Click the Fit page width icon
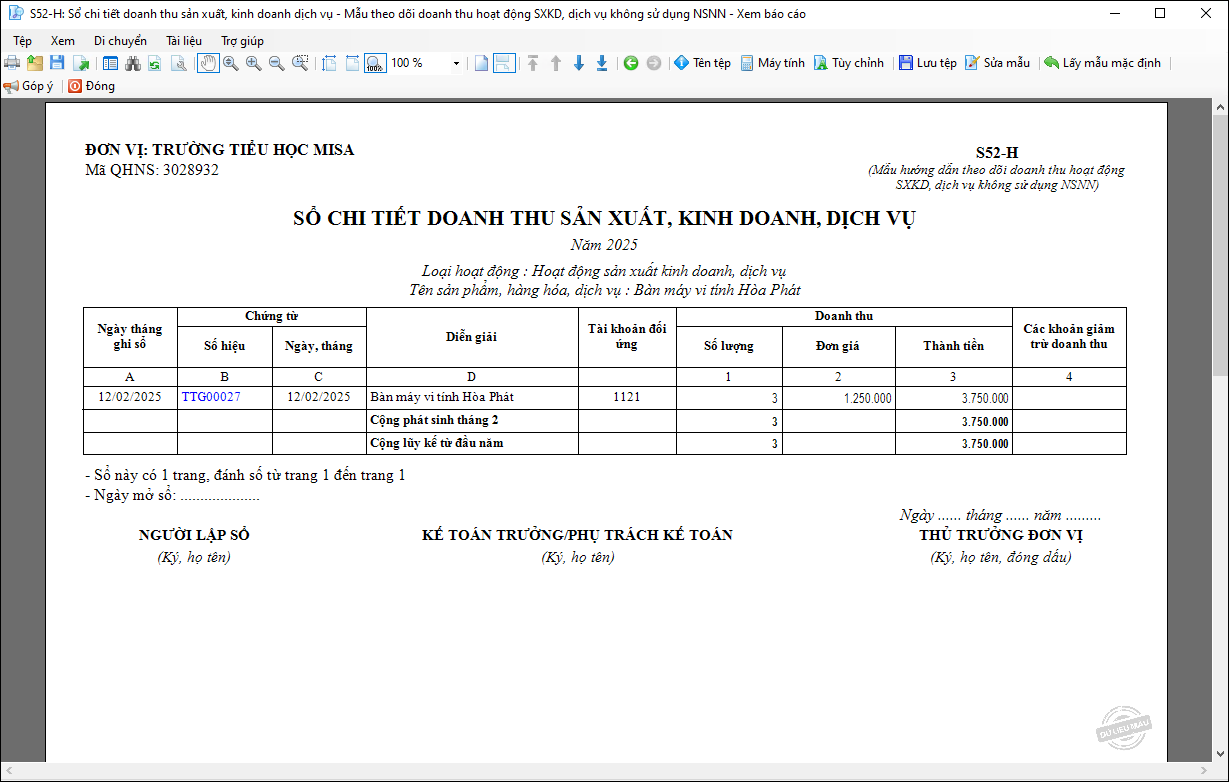 (352, 63)
